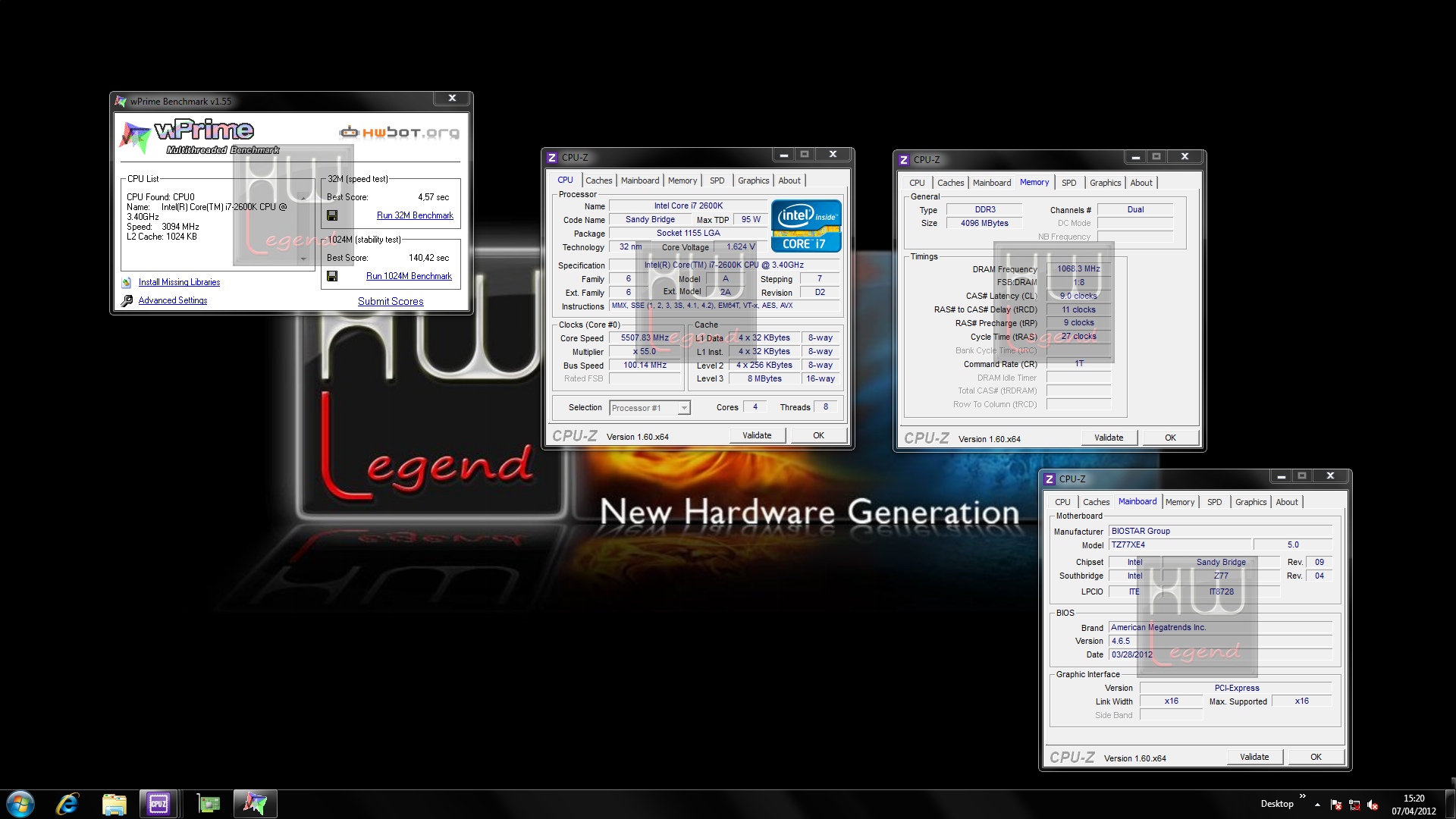This screenshot has height=819, width=1456.
Task: Expand the Desktop toolbar chevron
Action: (1303, 796)
